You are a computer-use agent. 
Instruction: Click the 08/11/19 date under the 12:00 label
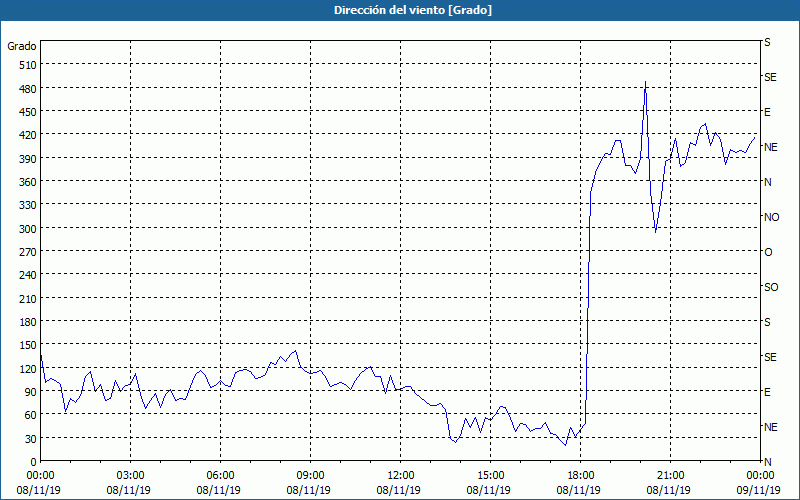tap(398, 490)
